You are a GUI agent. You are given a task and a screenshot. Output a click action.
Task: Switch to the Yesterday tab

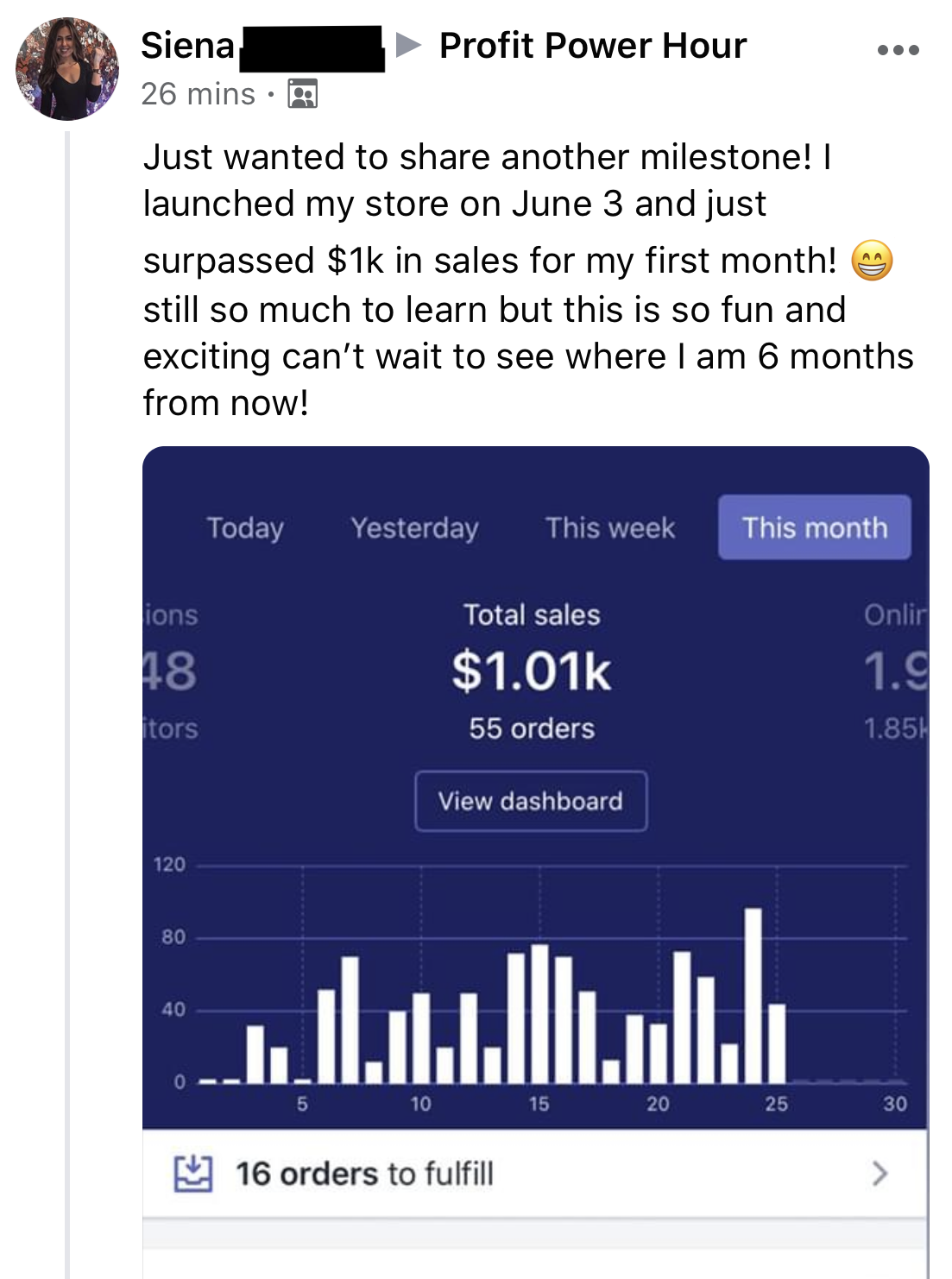point(414,527)
